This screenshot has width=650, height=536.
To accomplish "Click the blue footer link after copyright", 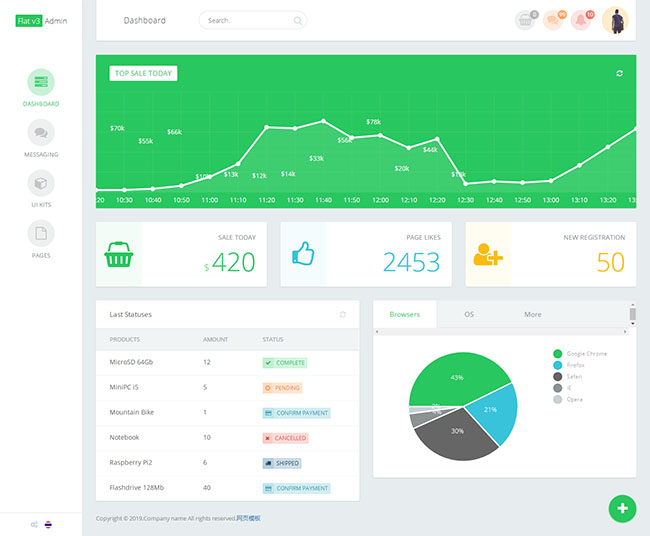I will click(x=248, y=518).
